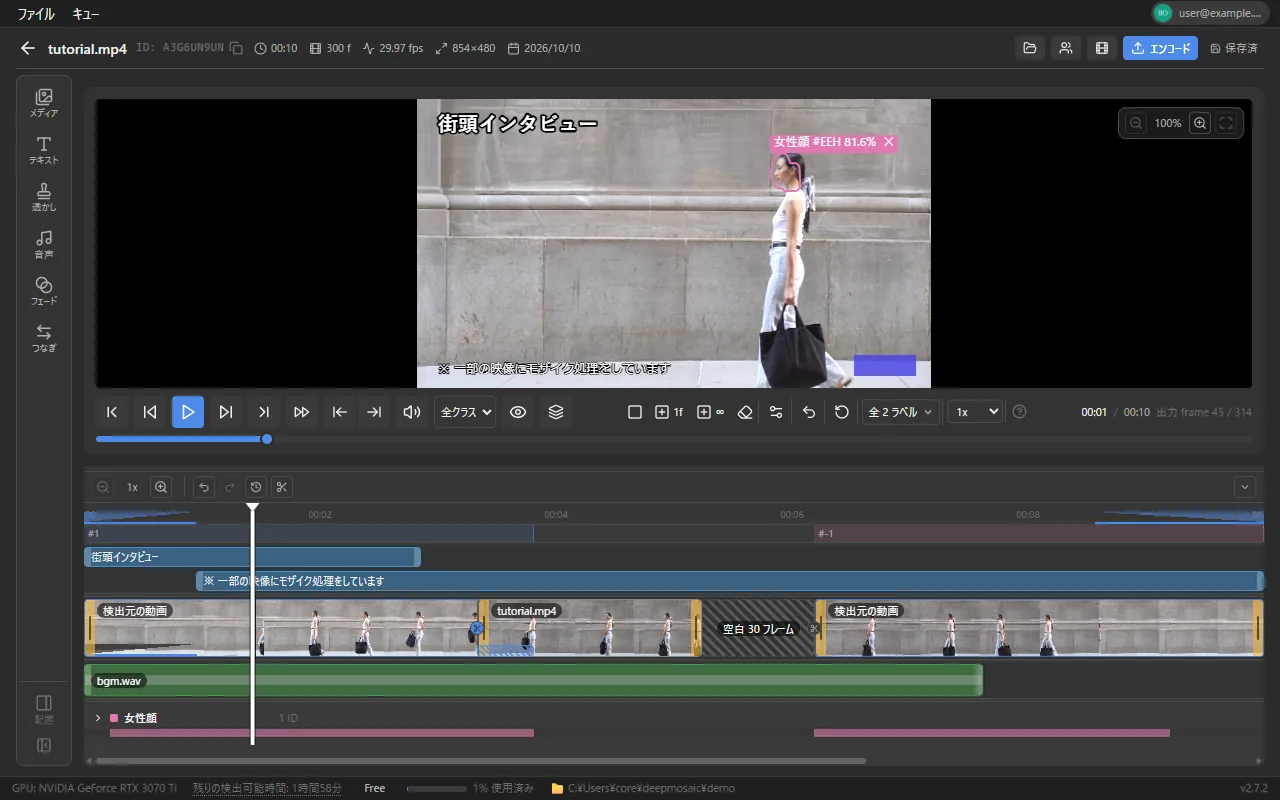Open the 全 2 ラベル label dropdown
1280x800 pixels.
(901, 412)
